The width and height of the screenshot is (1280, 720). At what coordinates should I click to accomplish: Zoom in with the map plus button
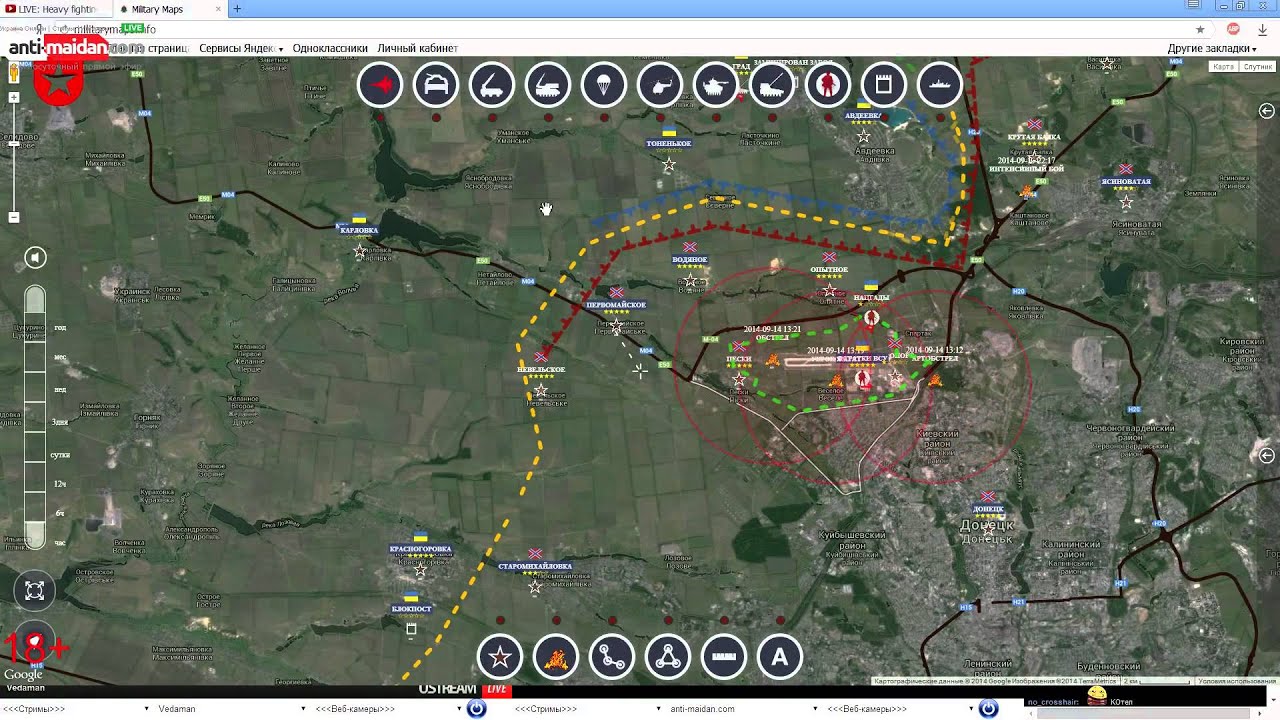pos(14,97)
